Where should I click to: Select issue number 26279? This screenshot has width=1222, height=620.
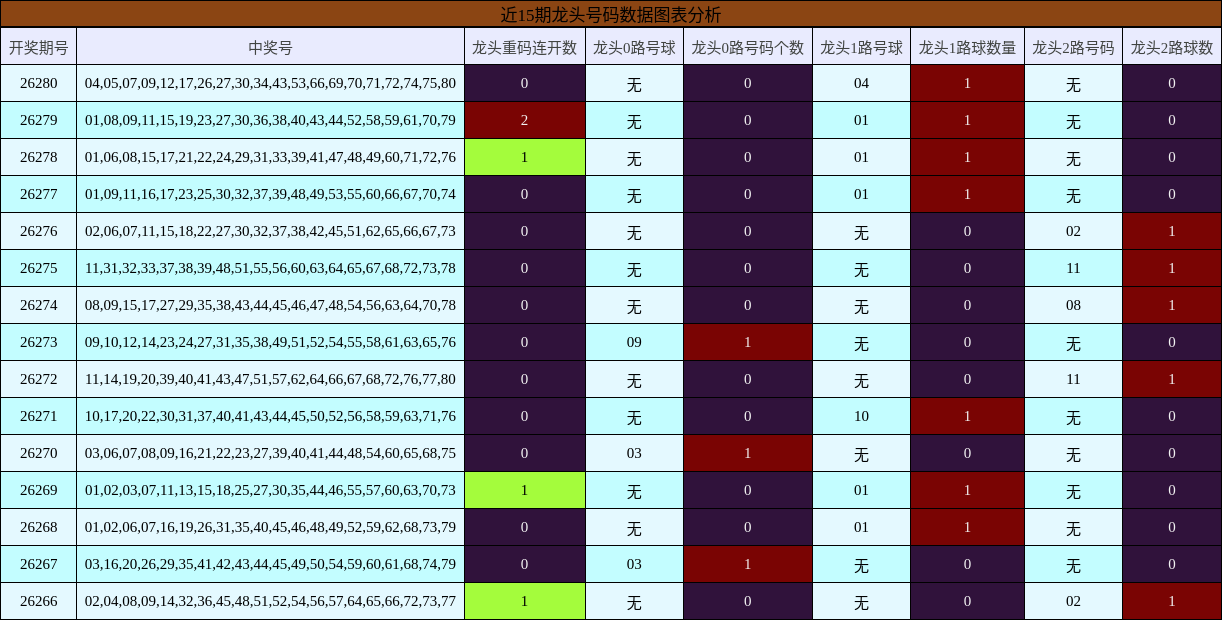38,120
